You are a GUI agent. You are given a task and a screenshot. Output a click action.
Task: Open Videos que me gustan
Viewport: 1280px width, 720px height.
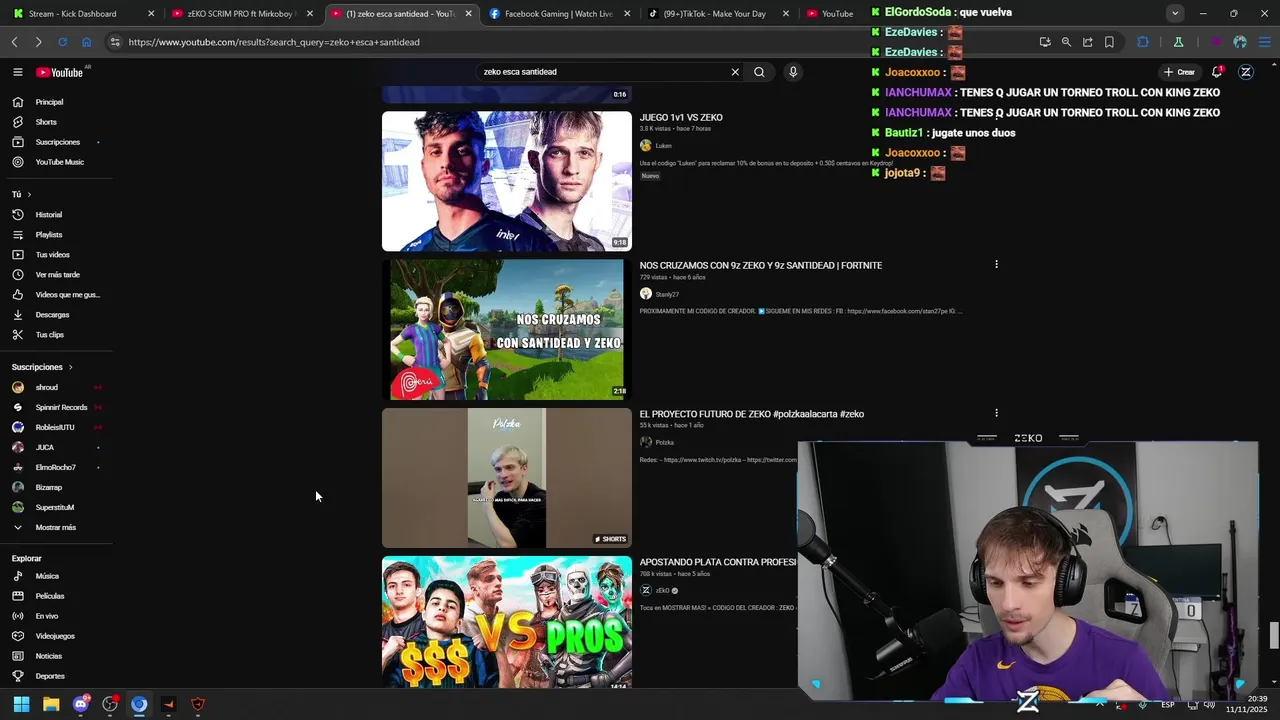(56, 295)
